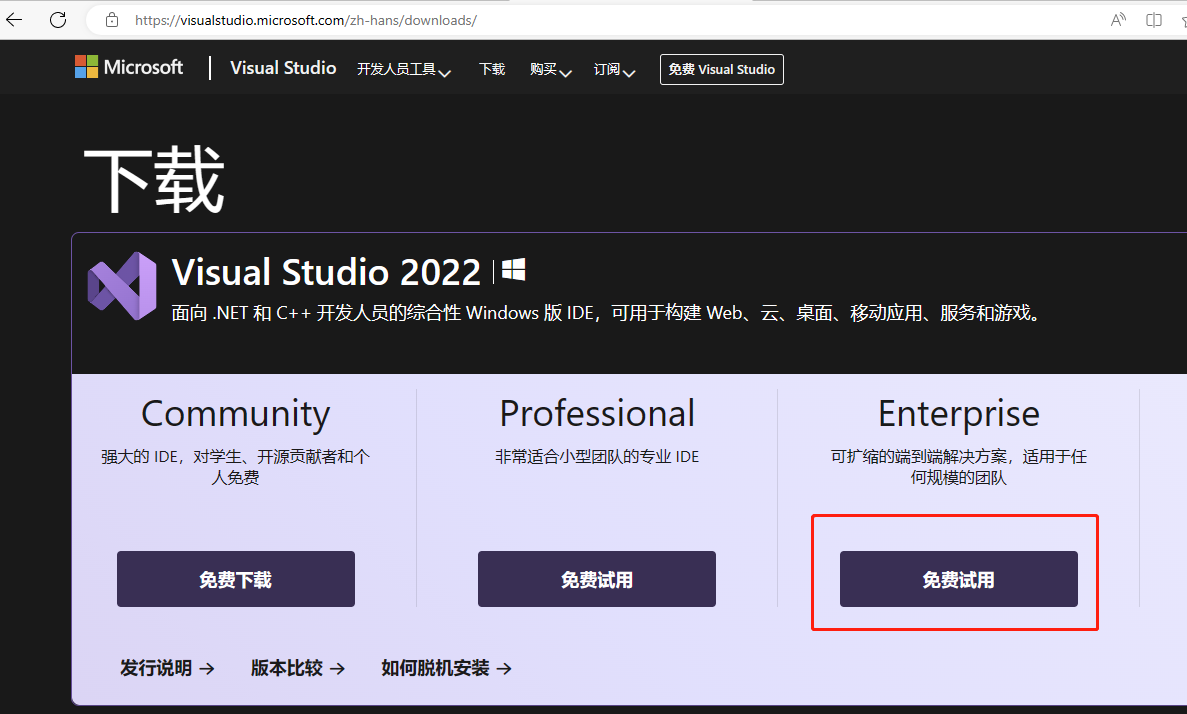Click the large 下载 page title
Screen dimensions: 1187x714
154,180
